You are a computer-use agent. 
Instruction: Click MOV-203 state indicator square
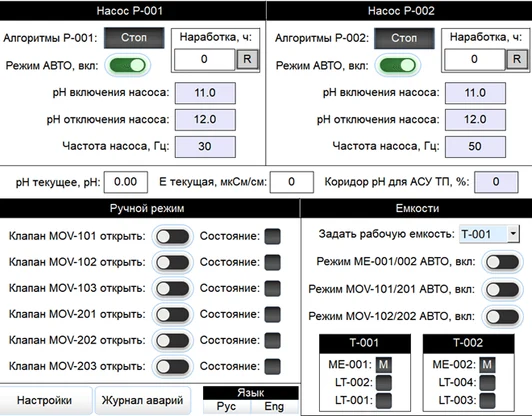(273, 366)
